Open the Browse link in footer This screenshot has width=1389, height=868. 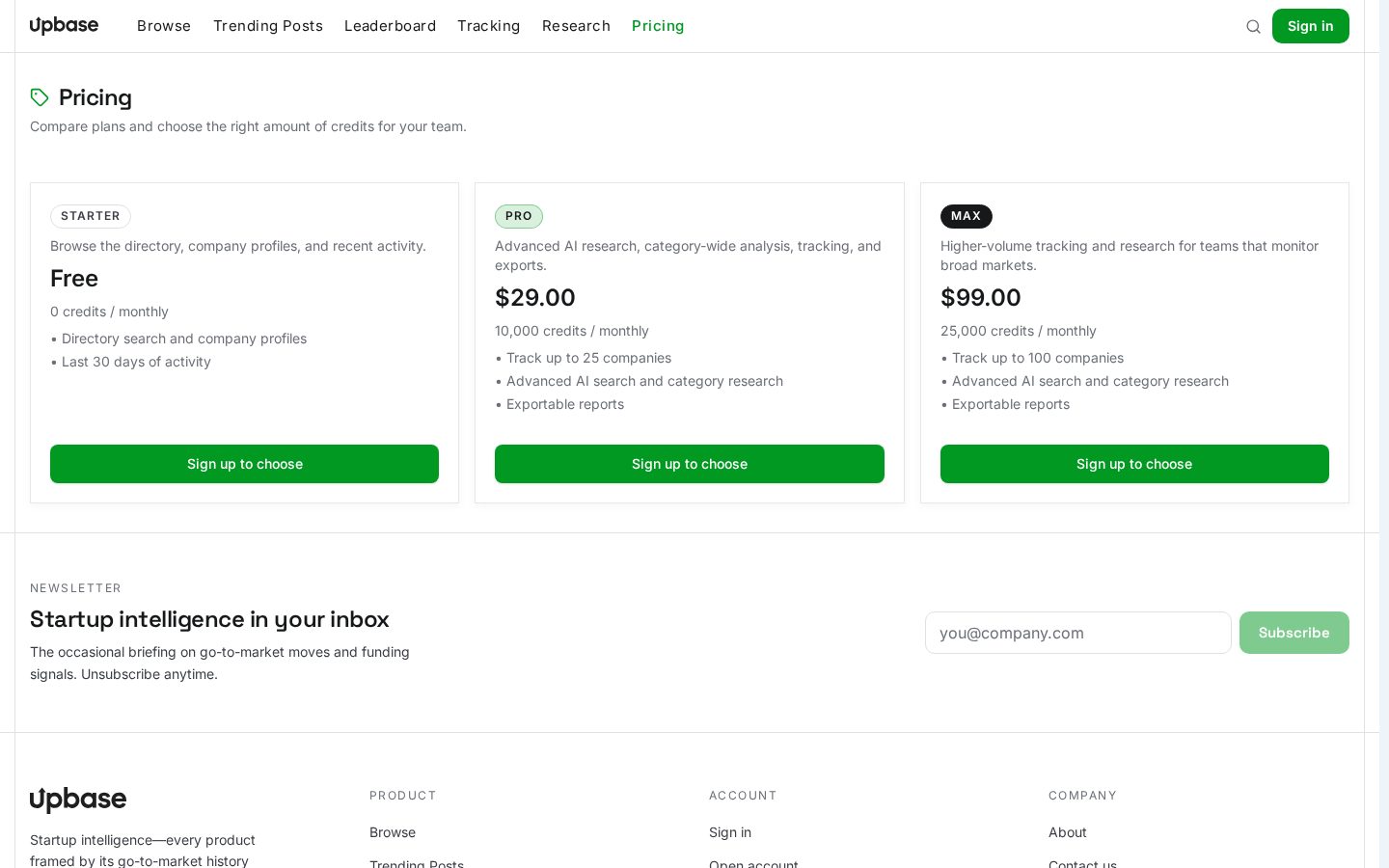tap(393, 832)
